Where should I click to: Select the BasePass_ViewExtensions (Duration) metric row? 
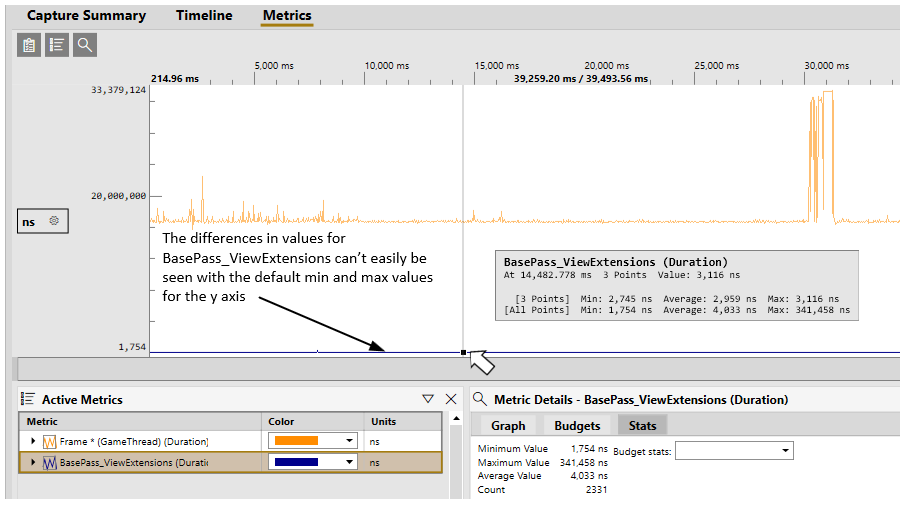pos(231,463)
